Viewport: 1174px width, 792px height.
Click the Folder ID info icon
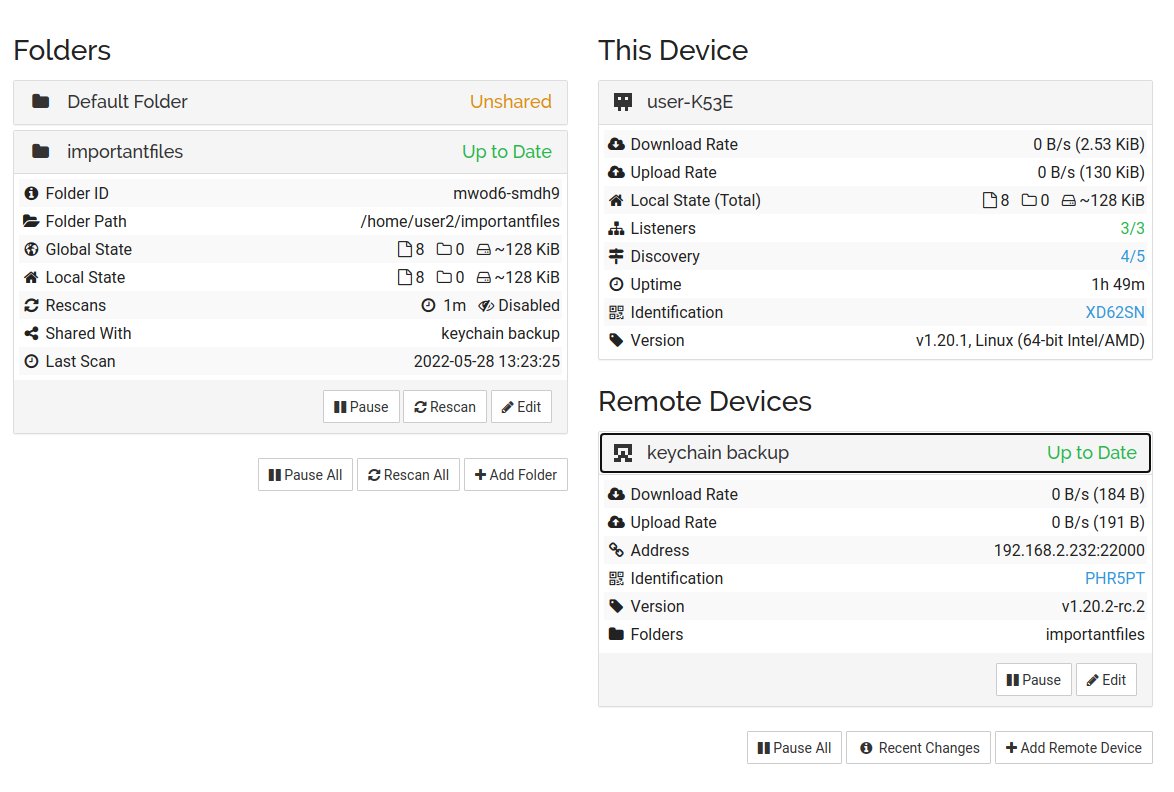coord(31,193)
